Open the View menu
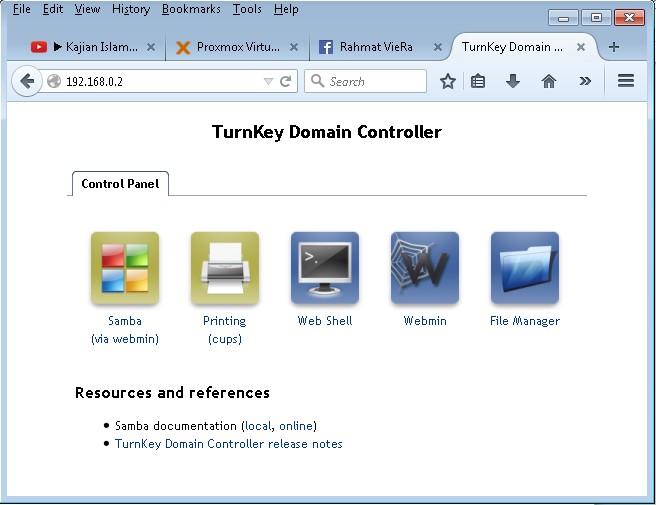The height and width of the screenshot is (505, 656). point(87,9)
